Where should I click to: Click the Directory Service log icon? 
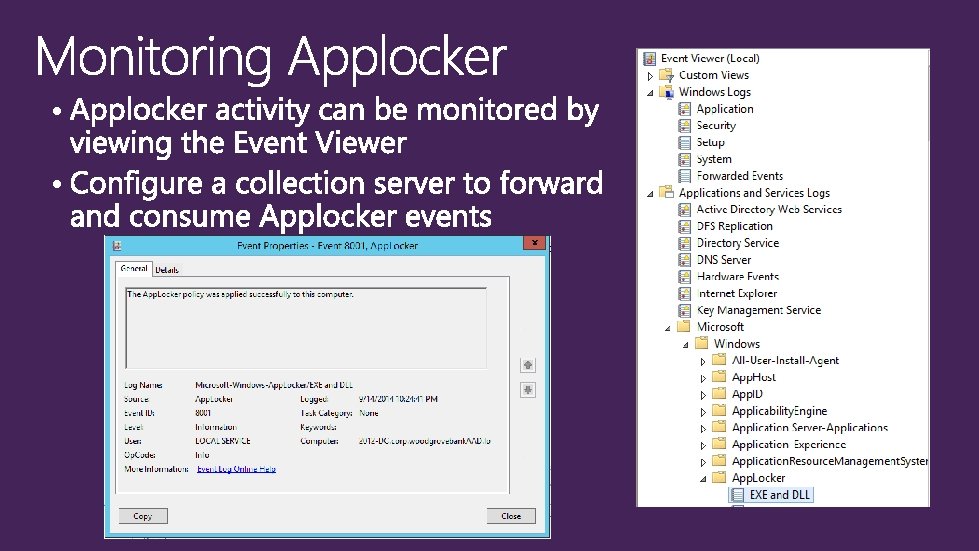coord(685,243)
